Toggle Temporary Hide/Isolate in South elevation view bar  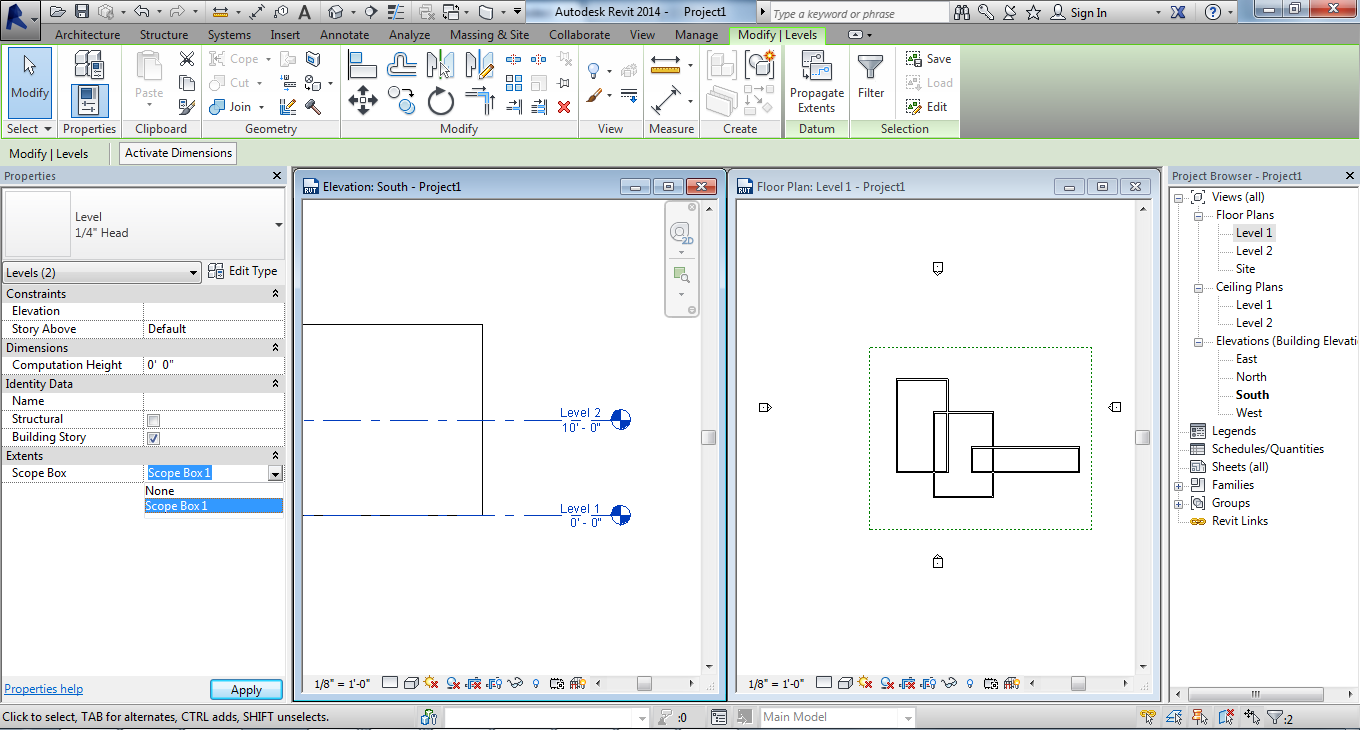[516, 683]
